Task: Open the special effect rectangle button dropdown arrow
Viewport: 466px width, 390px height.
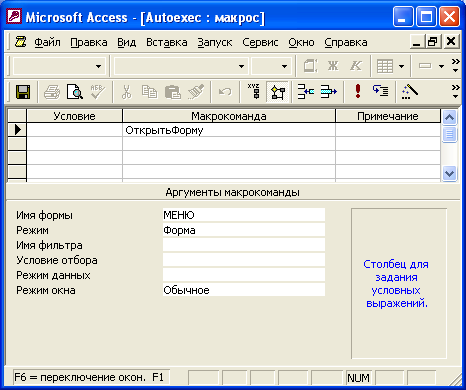Action: pyautogui.click(x=441, y=66)
